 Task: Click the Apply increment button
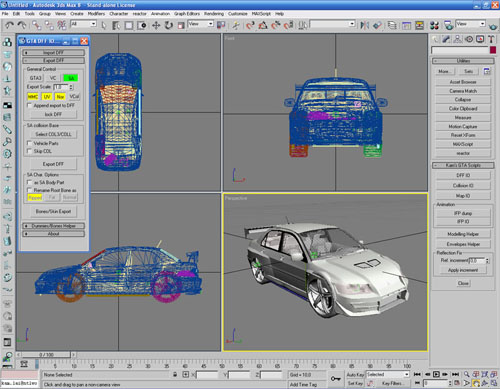point(463,270)
